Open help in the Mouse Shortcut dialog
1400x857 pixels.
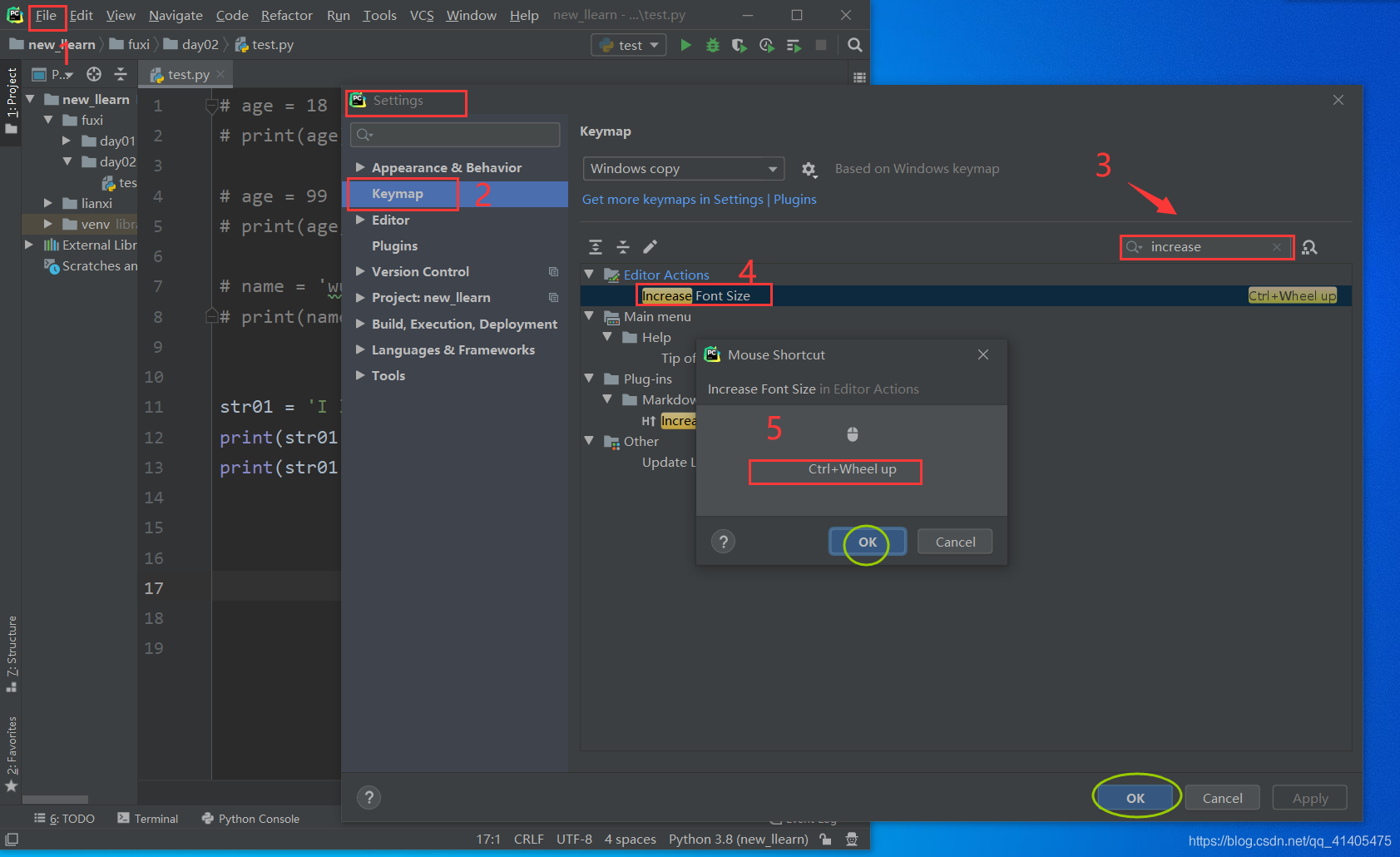click(x=724, y=542)
